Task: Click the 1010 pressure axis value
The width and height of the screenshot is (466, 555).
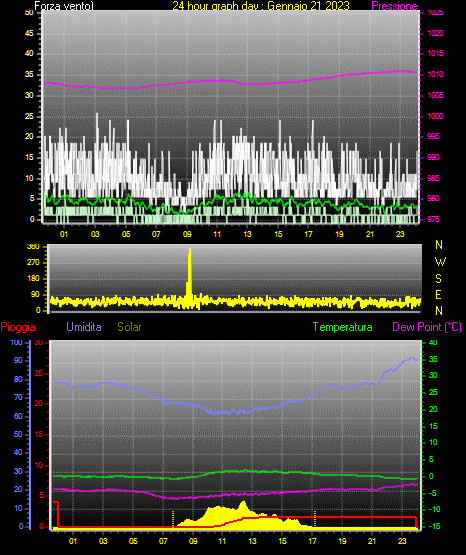Action: (435, 74)
